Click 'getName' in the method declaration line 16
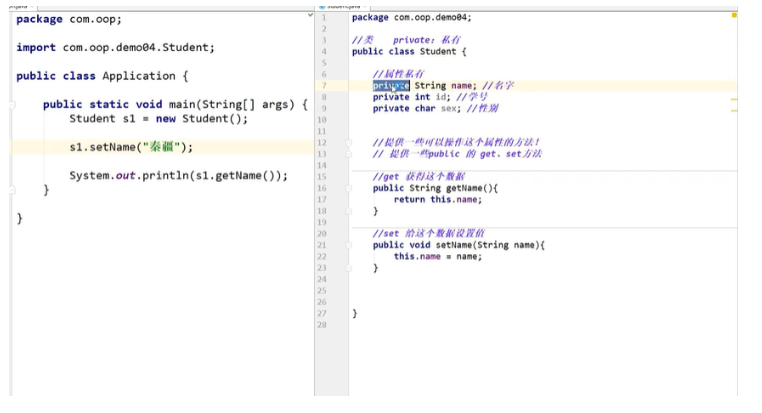Viewport: 762px width, 413px height. (x=464, y=188)
